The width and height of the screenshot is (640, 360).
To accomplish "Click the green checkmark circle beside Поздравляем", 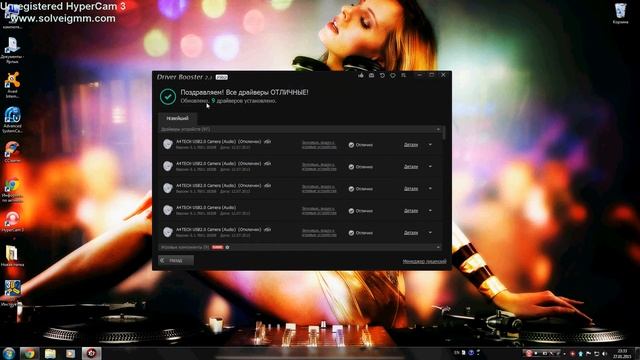I will point(168,97).
